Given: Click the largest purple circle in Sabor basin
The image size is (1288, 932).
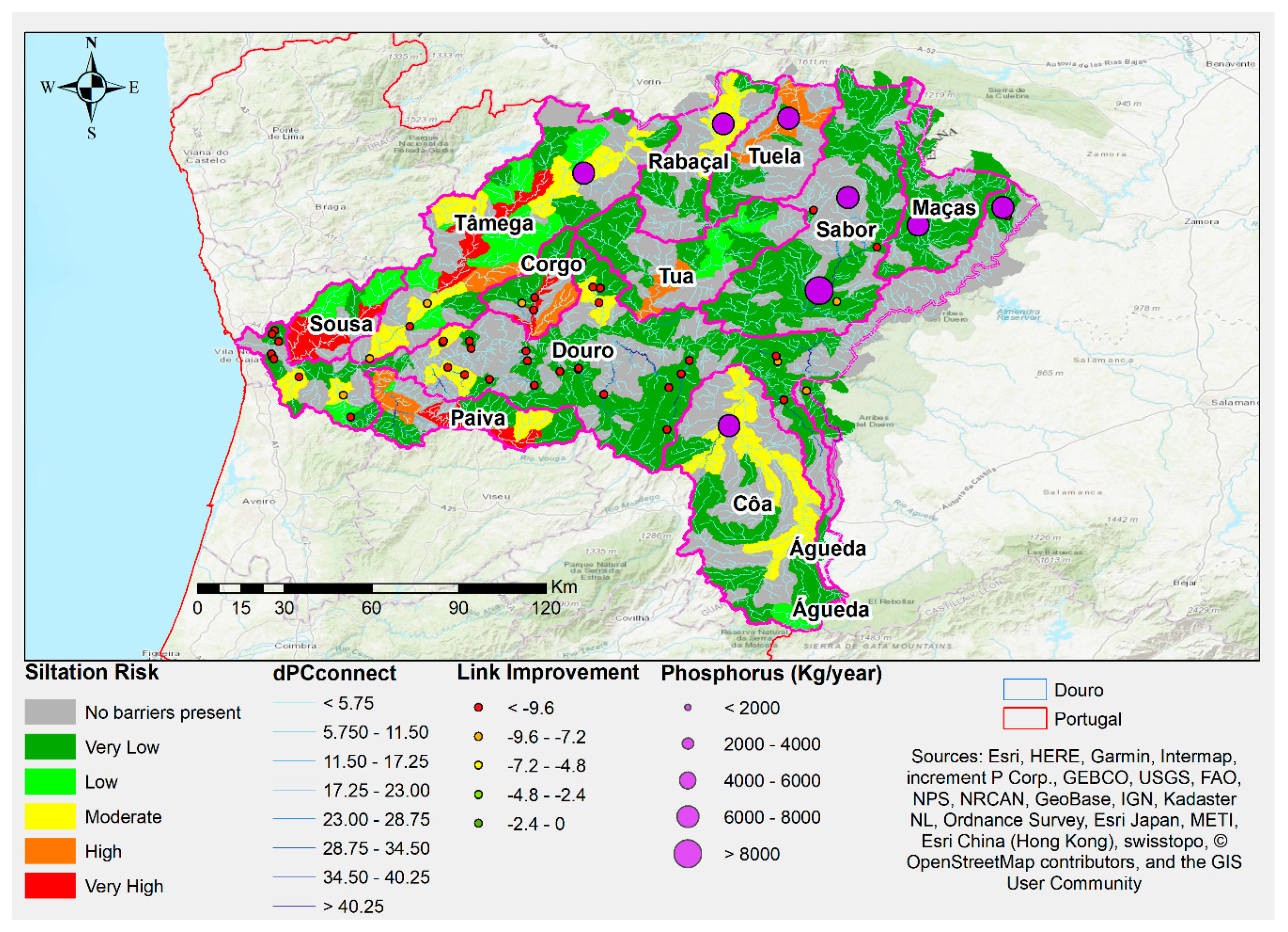Looking at the screenshot, I should [819, 290].
